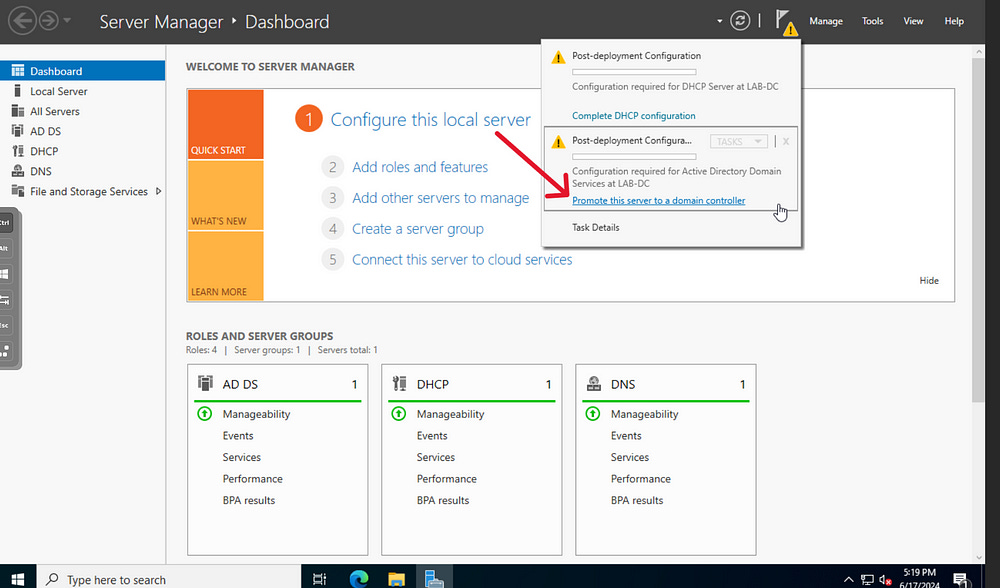1000x588 pixels.
Task: Click Complete DHCP configuration link
Action: coord(633,115)
